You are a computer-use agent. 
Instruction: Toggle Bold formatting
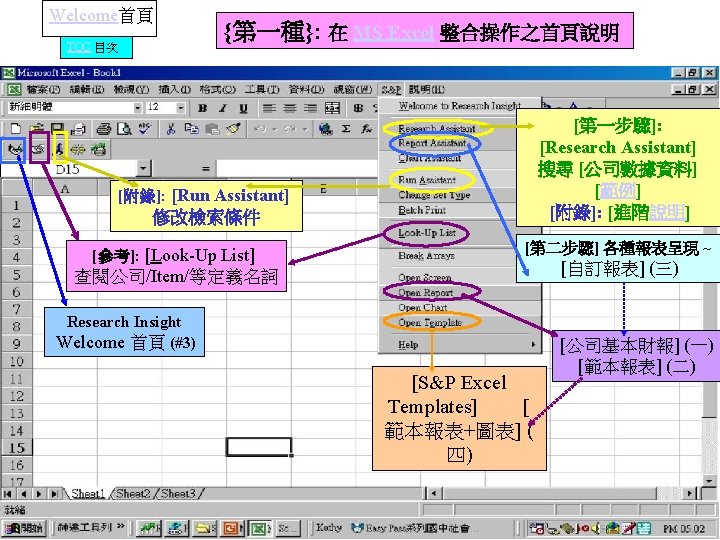(x=202, y=108)
